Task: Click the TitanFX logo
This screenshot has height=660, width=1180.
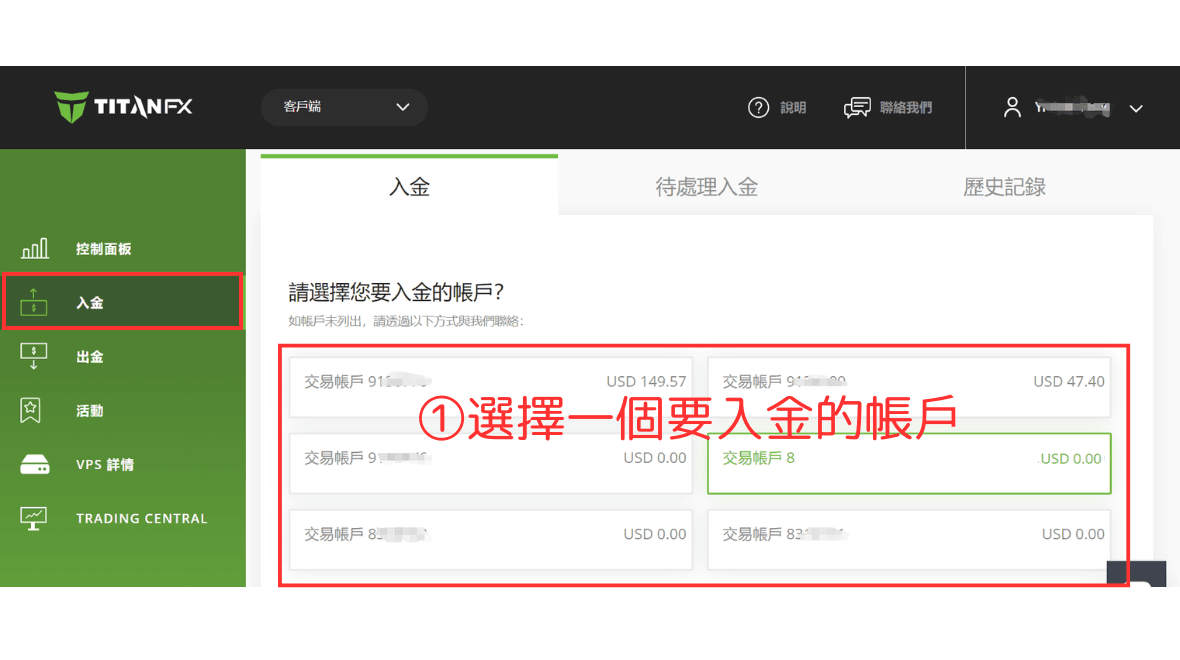Action: (120, 107)
